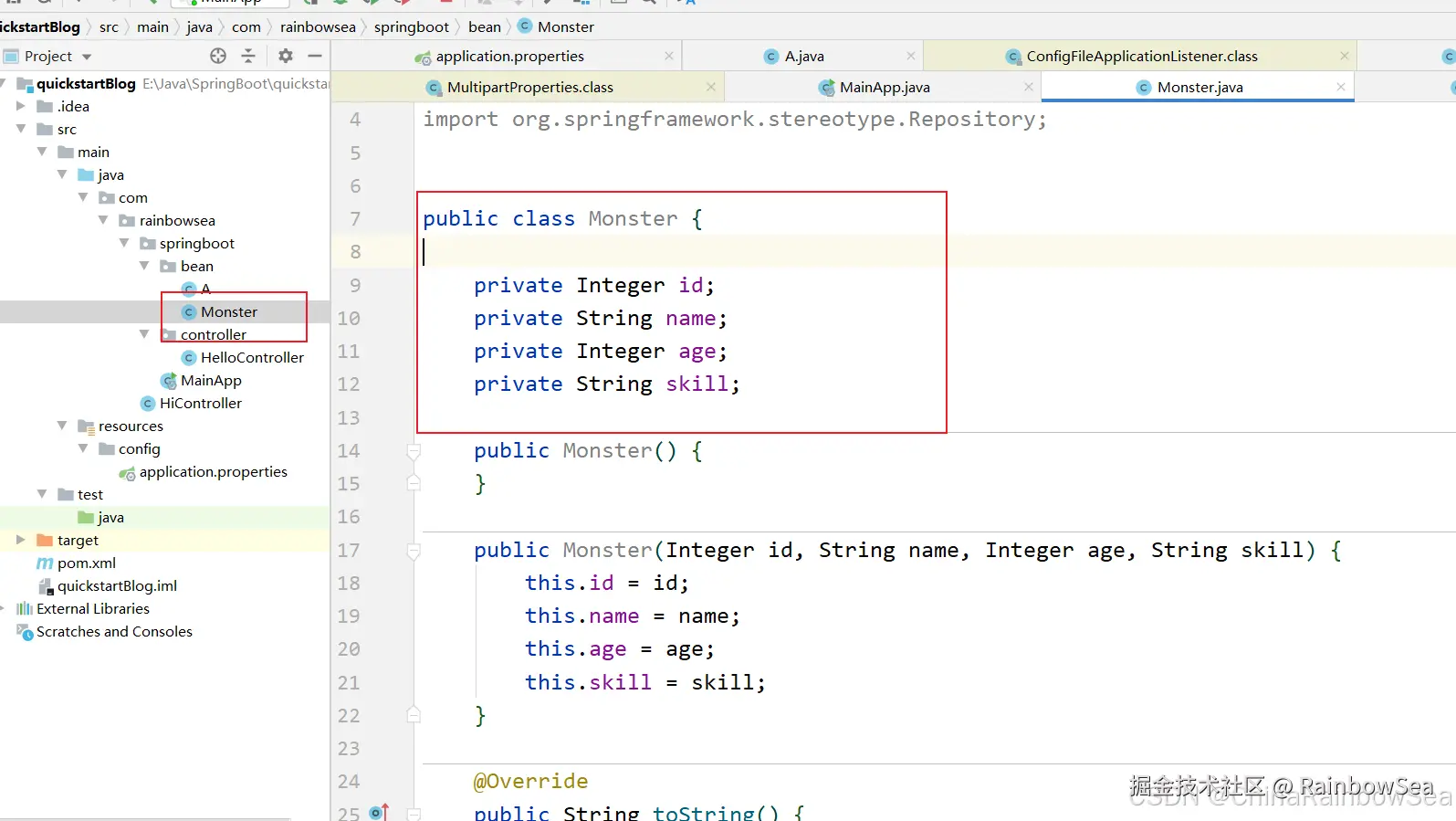
Task: Click the springboot breadcrumb
Action: click(411, 27)
